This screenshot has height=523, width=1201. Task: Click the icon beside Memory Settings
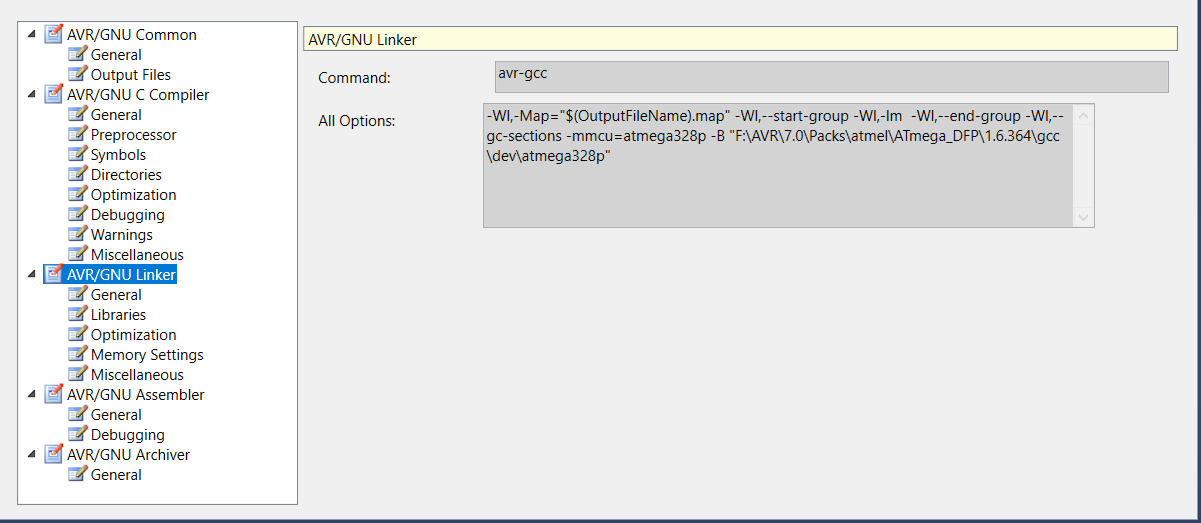click(x=77, y=354)
